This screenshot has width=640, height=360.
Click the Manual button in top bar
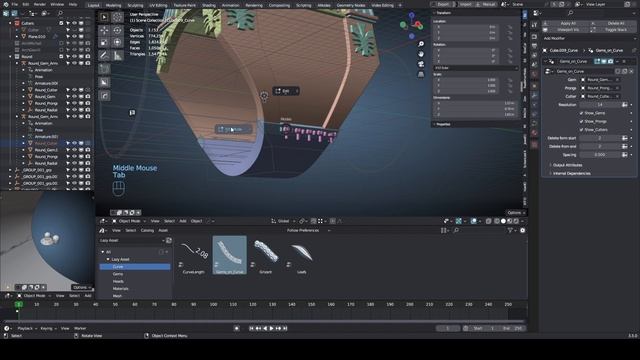pos(486,4)
